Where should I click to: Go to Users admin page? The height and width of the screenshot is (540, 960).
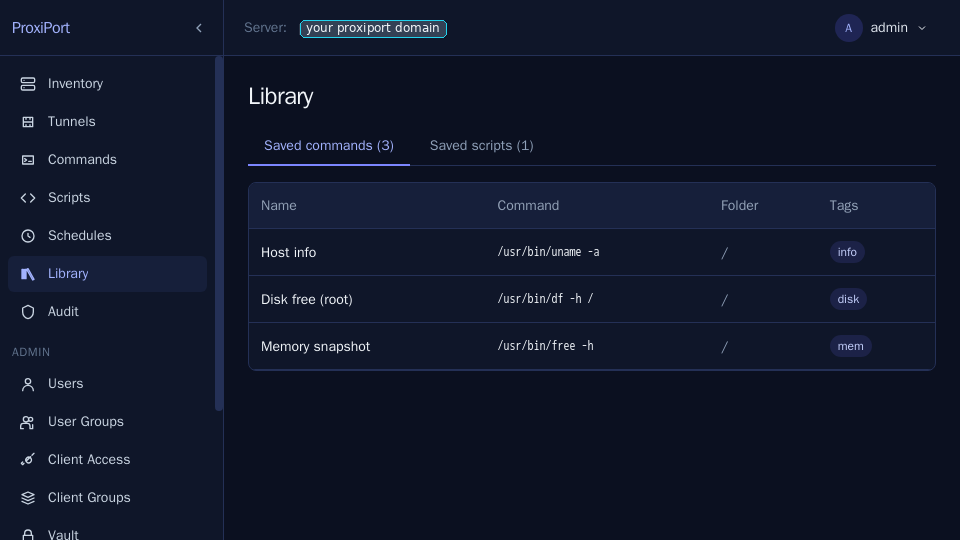(107, 384)
